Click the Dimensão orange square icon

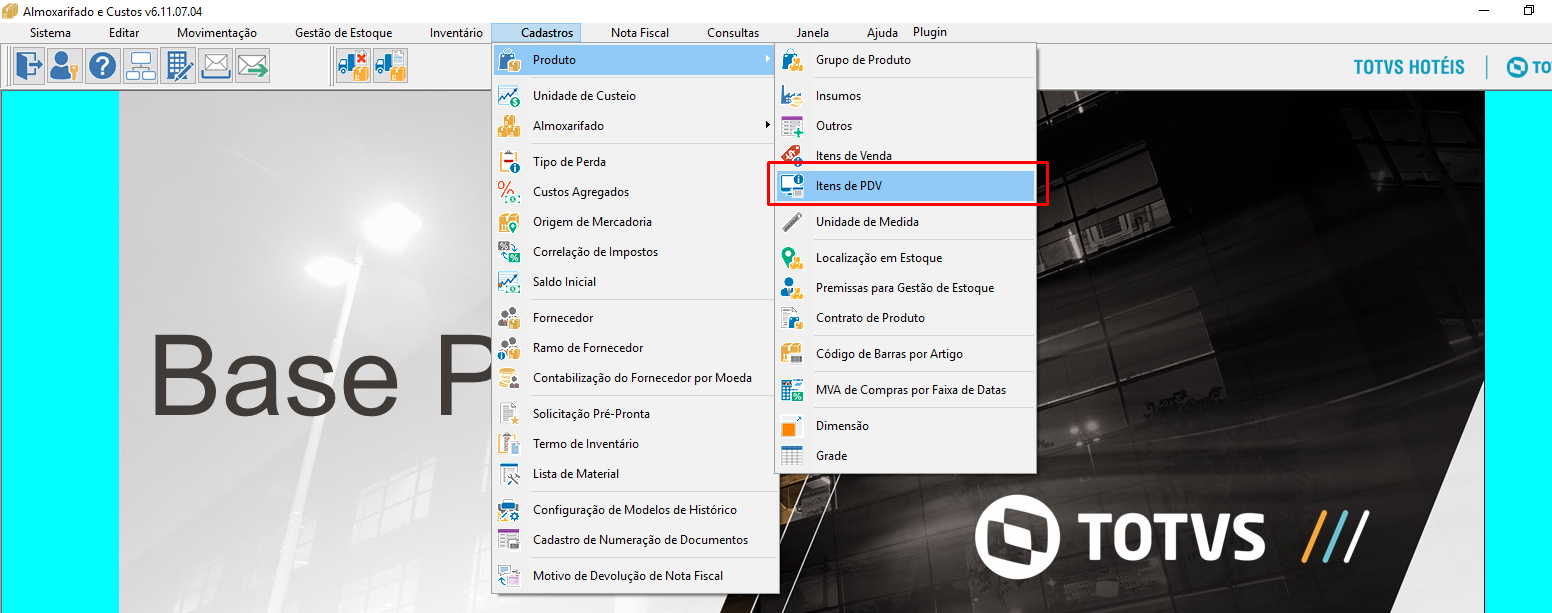[792, 426]
